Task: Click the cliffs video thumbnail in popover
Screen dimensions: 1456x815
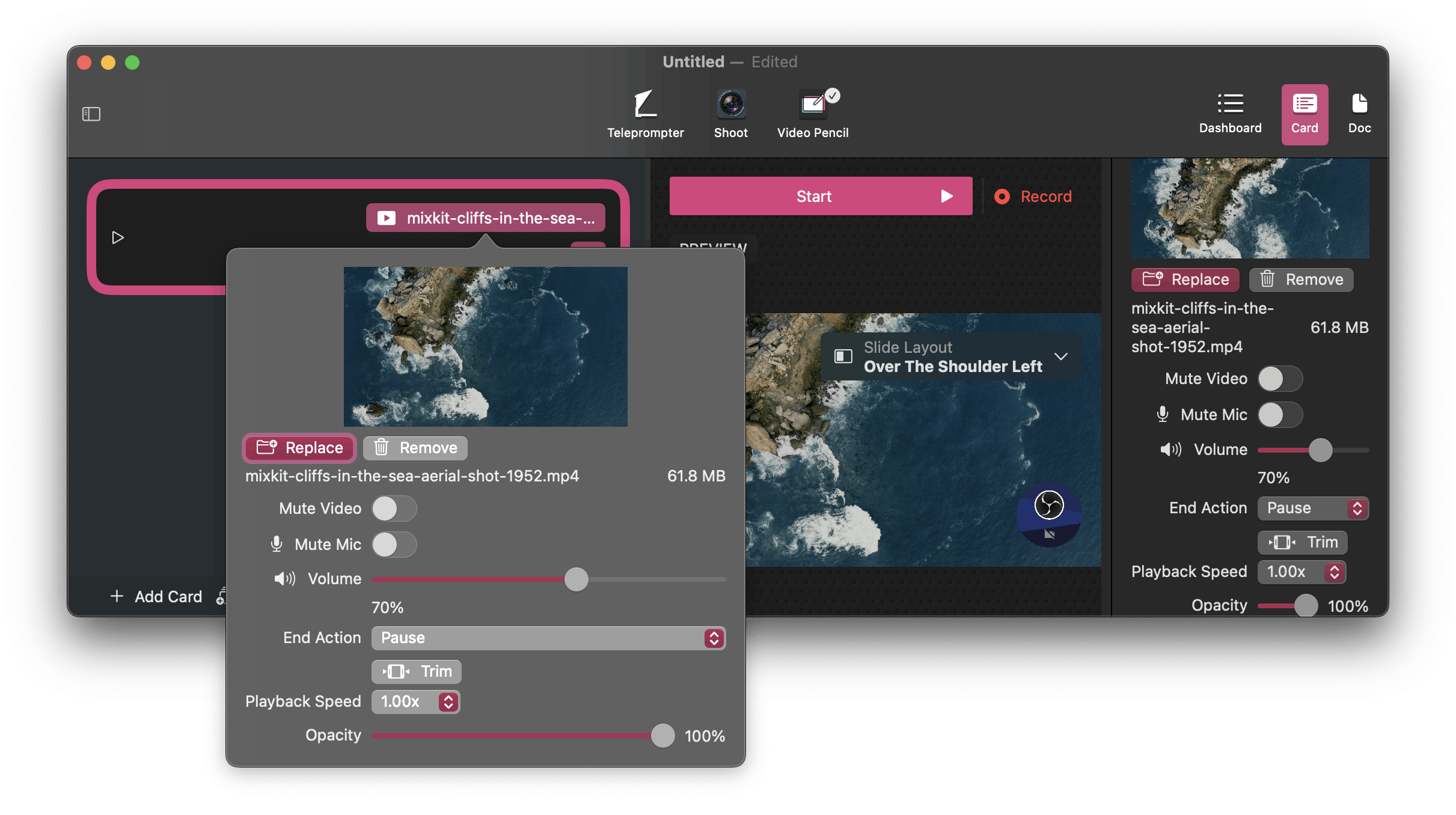Action: (485, 346)
